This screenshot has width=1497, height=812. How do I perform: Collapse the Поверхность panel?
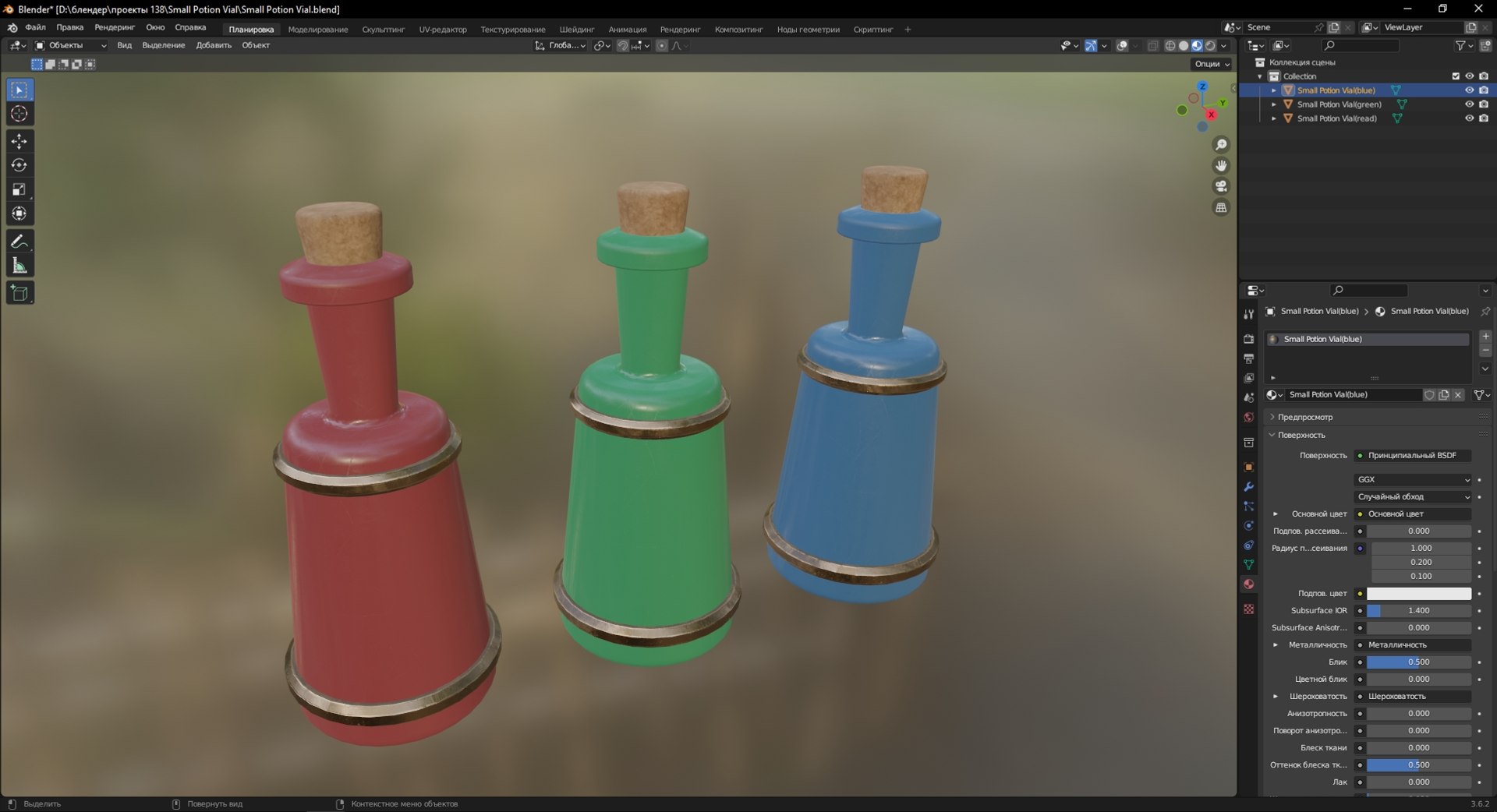click(1301, 435)
